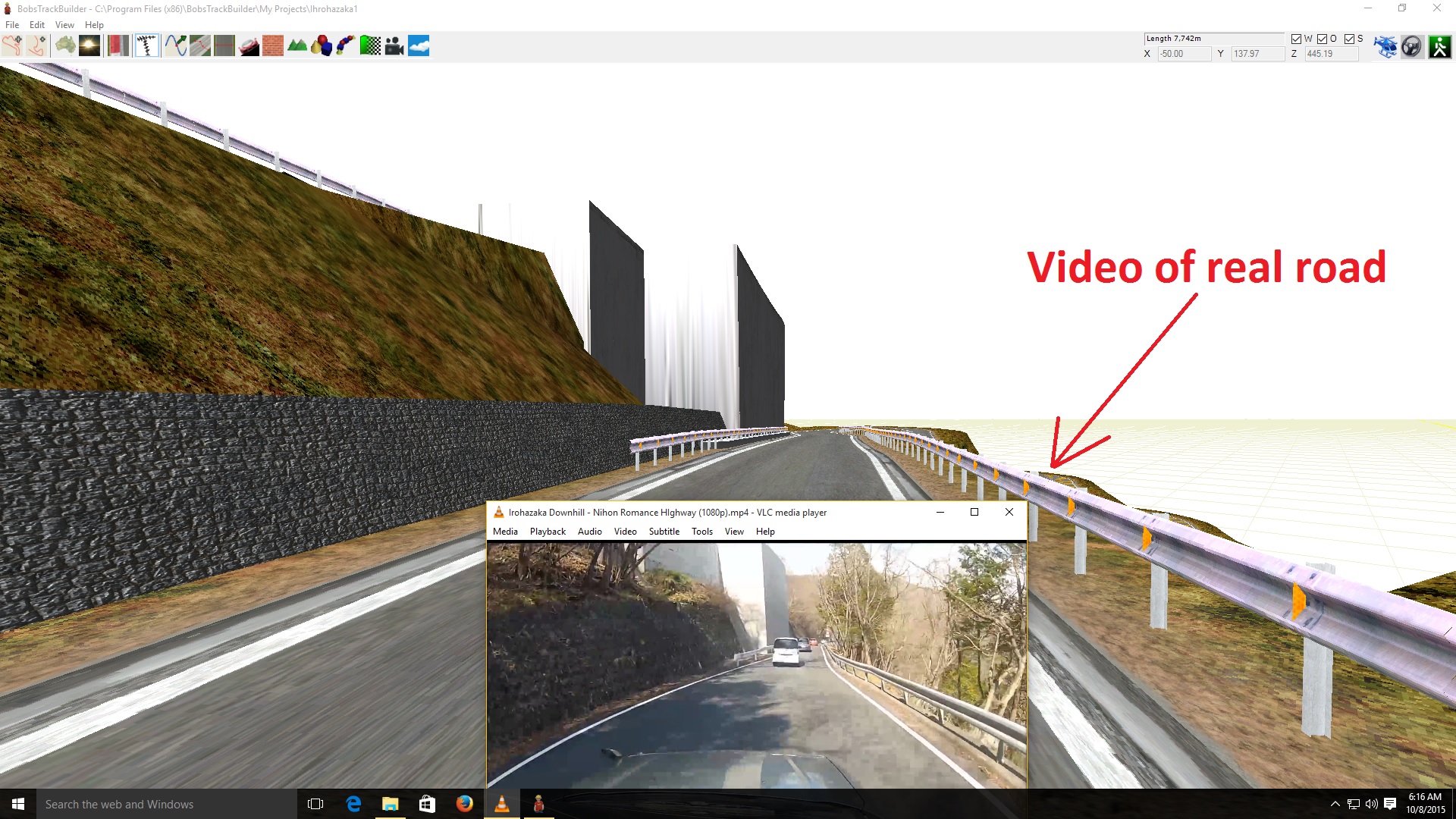Select the red-white track surface icon
This screenshot has width=1456, height=819.
[118, 45]
